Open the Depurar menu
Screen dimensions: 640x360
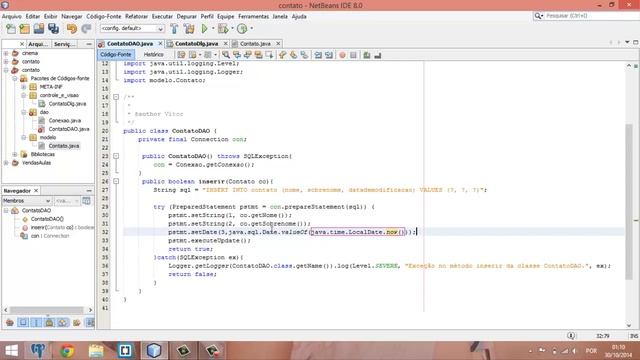click(x=187, y=16)
